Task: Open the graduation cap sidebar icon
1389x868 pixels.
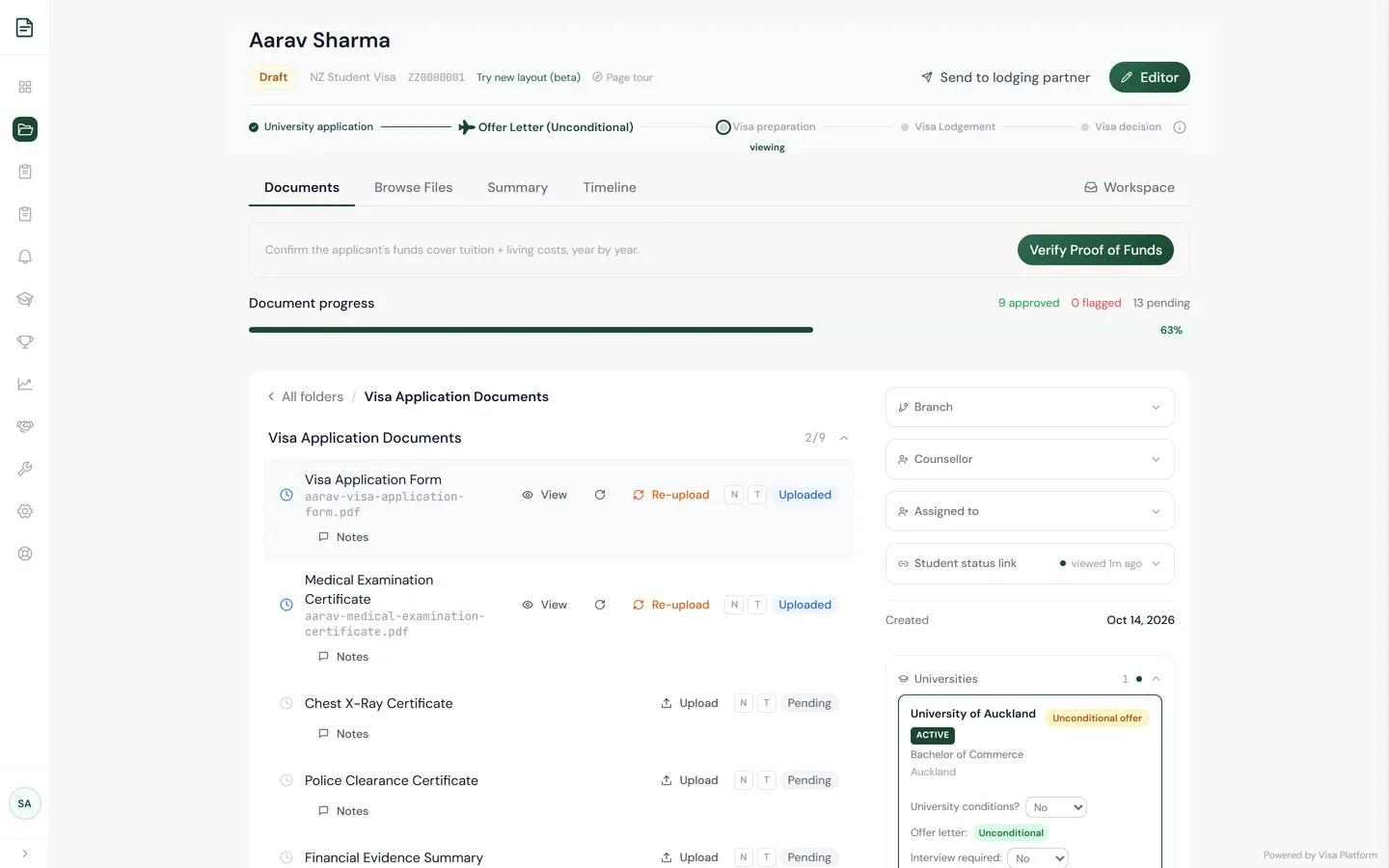Action: (25, 299)
